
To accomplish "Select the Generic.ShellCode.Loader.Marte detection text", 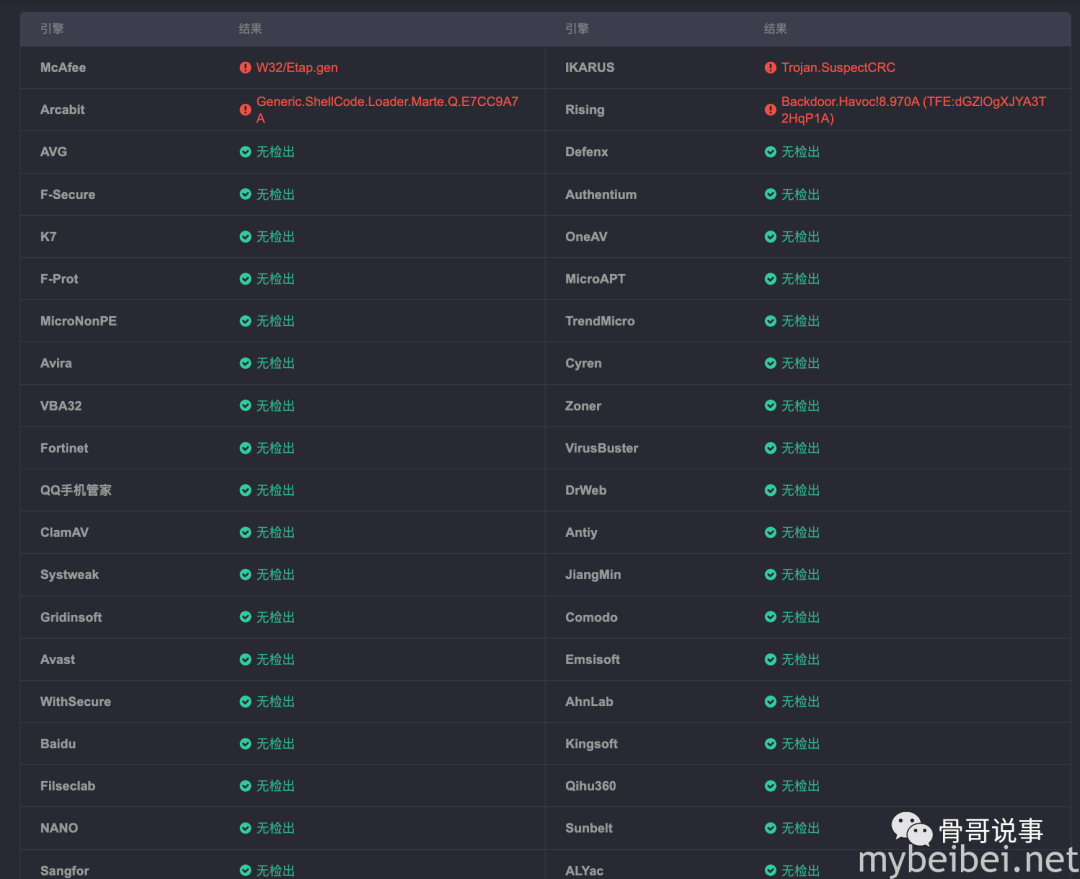I will click(x=387, y=110).
